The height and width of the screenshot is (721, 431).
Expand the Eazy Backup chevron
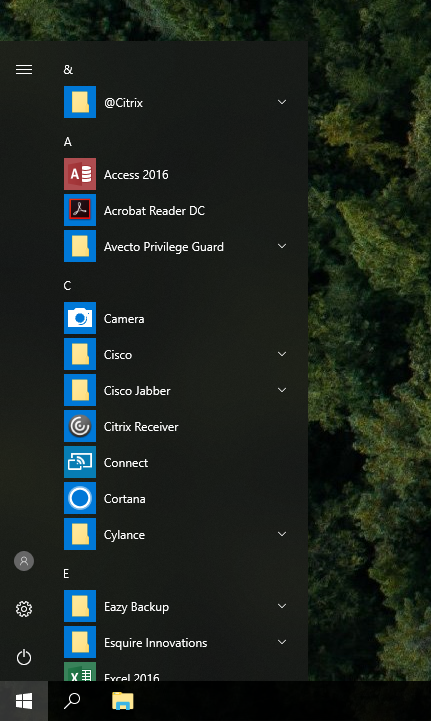click(x=282, y=606)
